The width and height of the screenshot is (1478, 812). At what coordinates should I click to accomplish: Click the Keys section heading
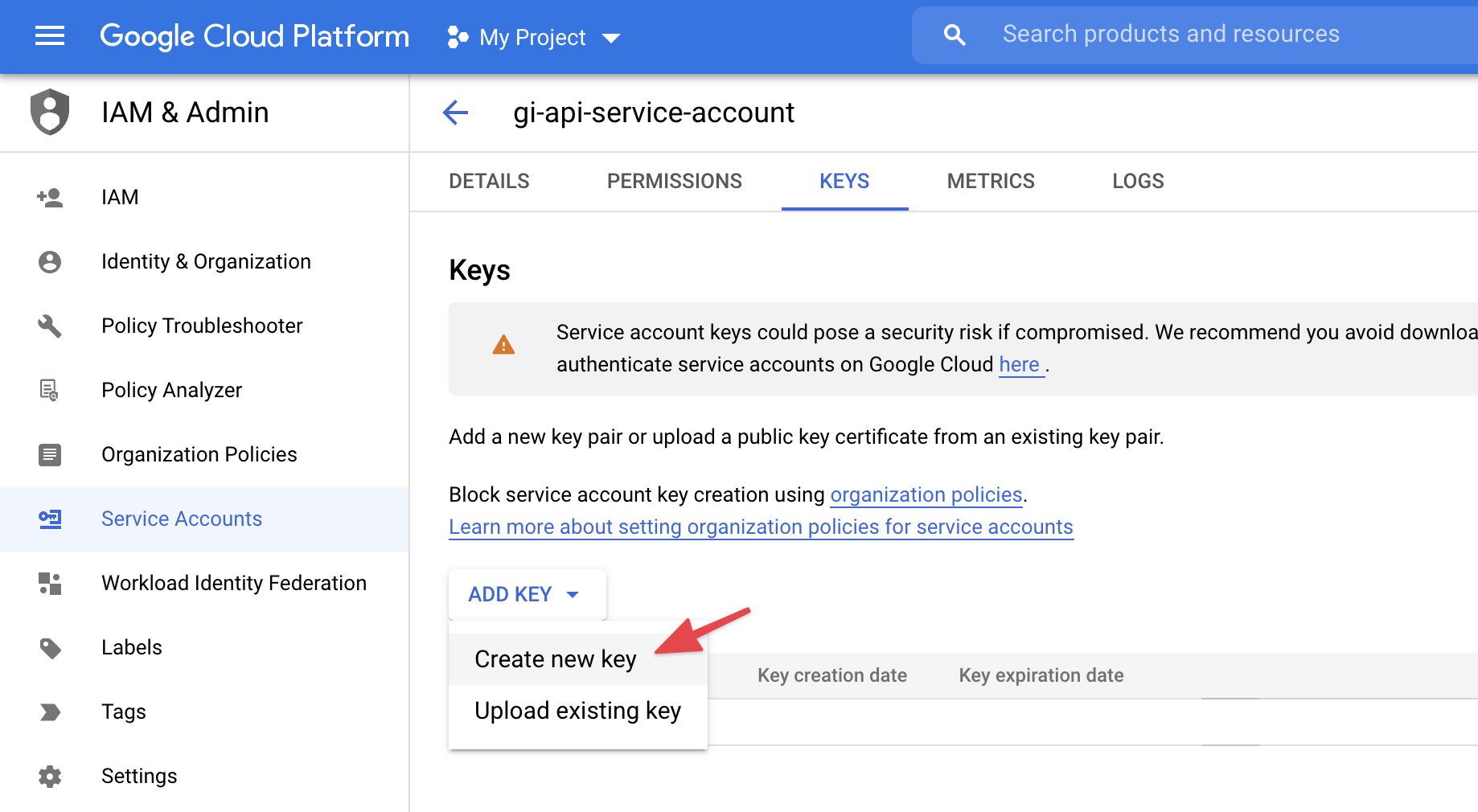pos(479,270)
